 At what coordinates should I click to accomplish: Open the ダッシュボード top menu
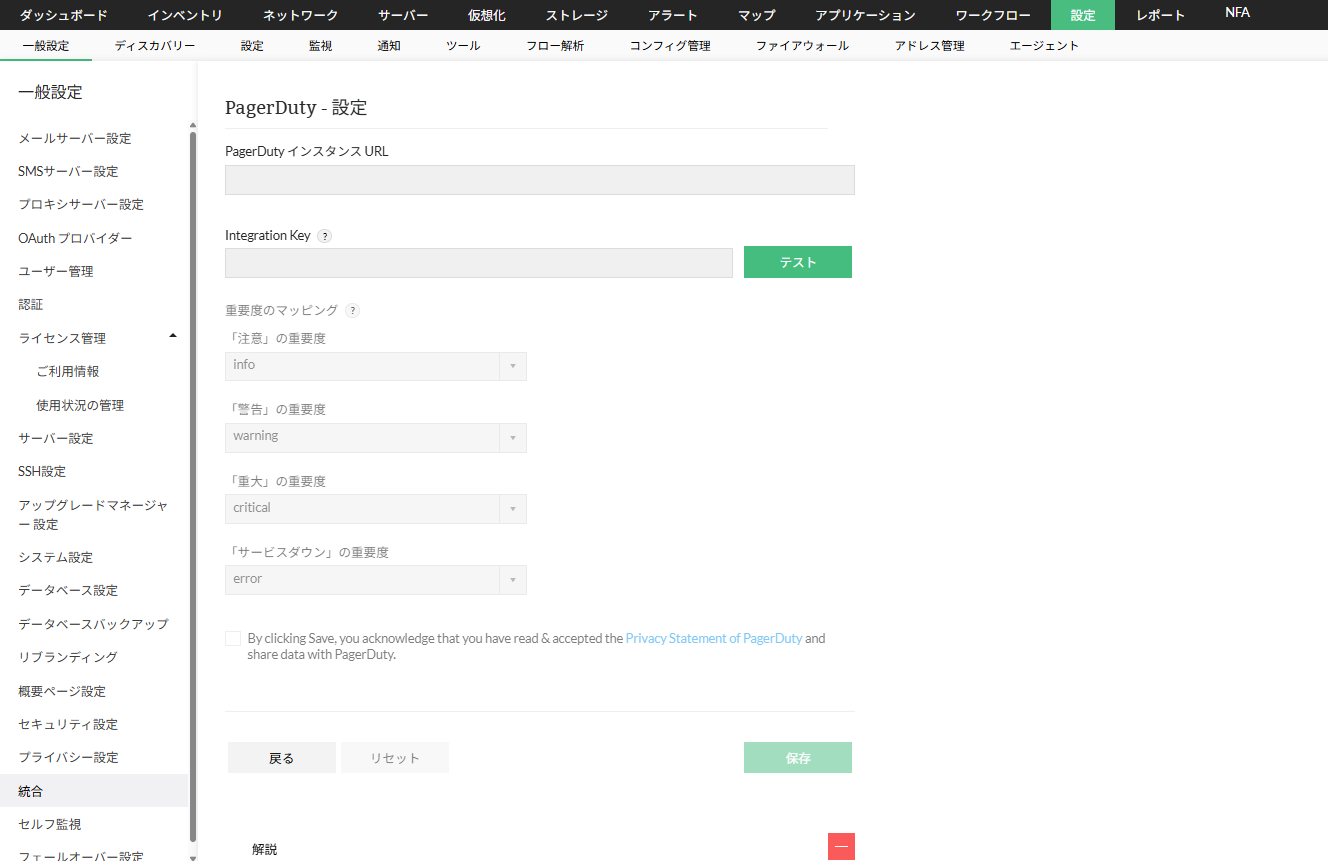point(63,15)
